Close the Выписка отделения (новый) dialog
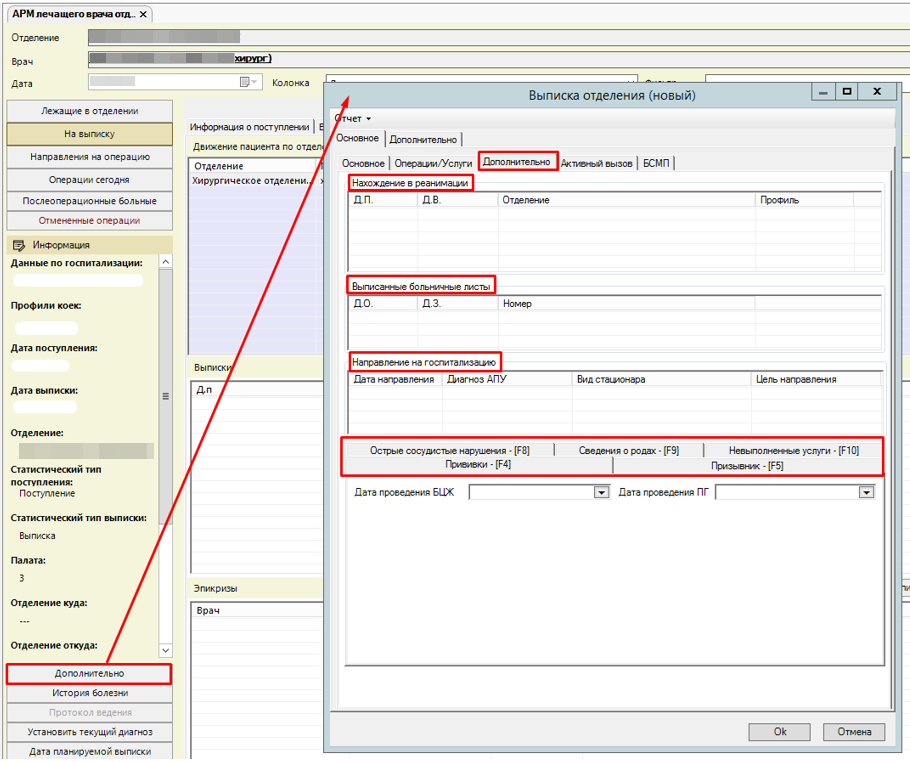 877,91
